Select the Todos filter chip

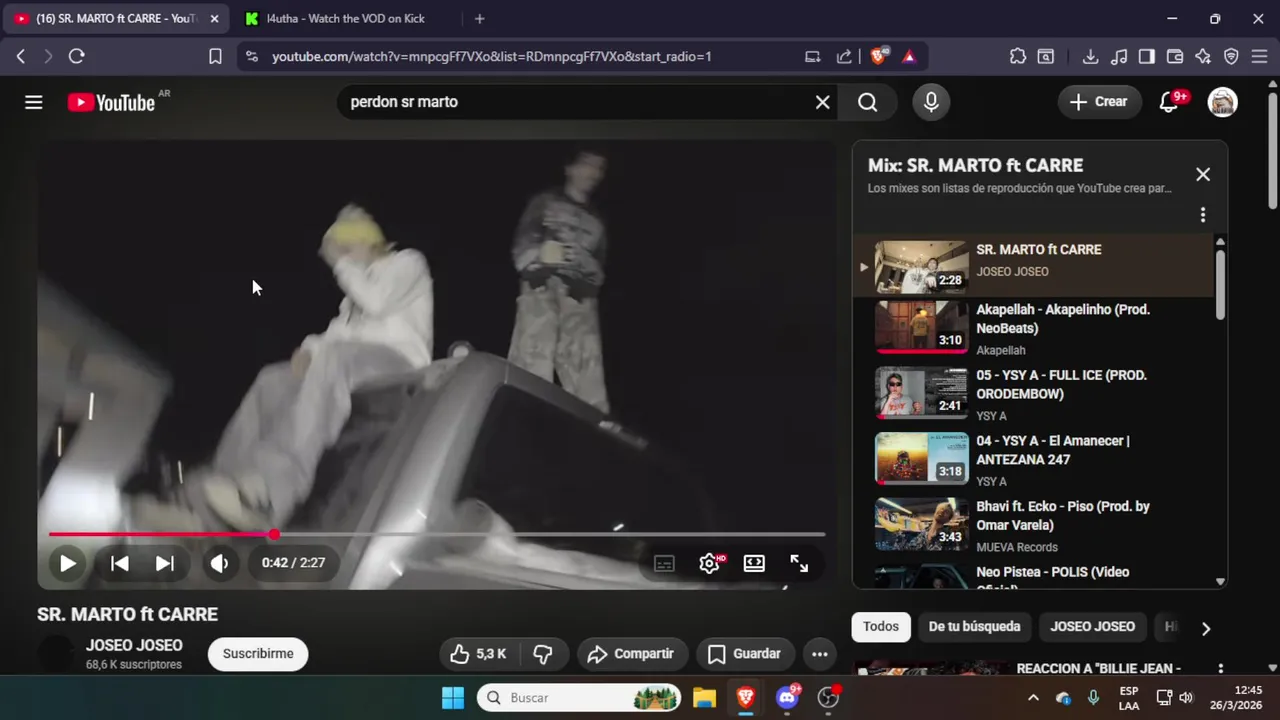click(x=881, y=627)
